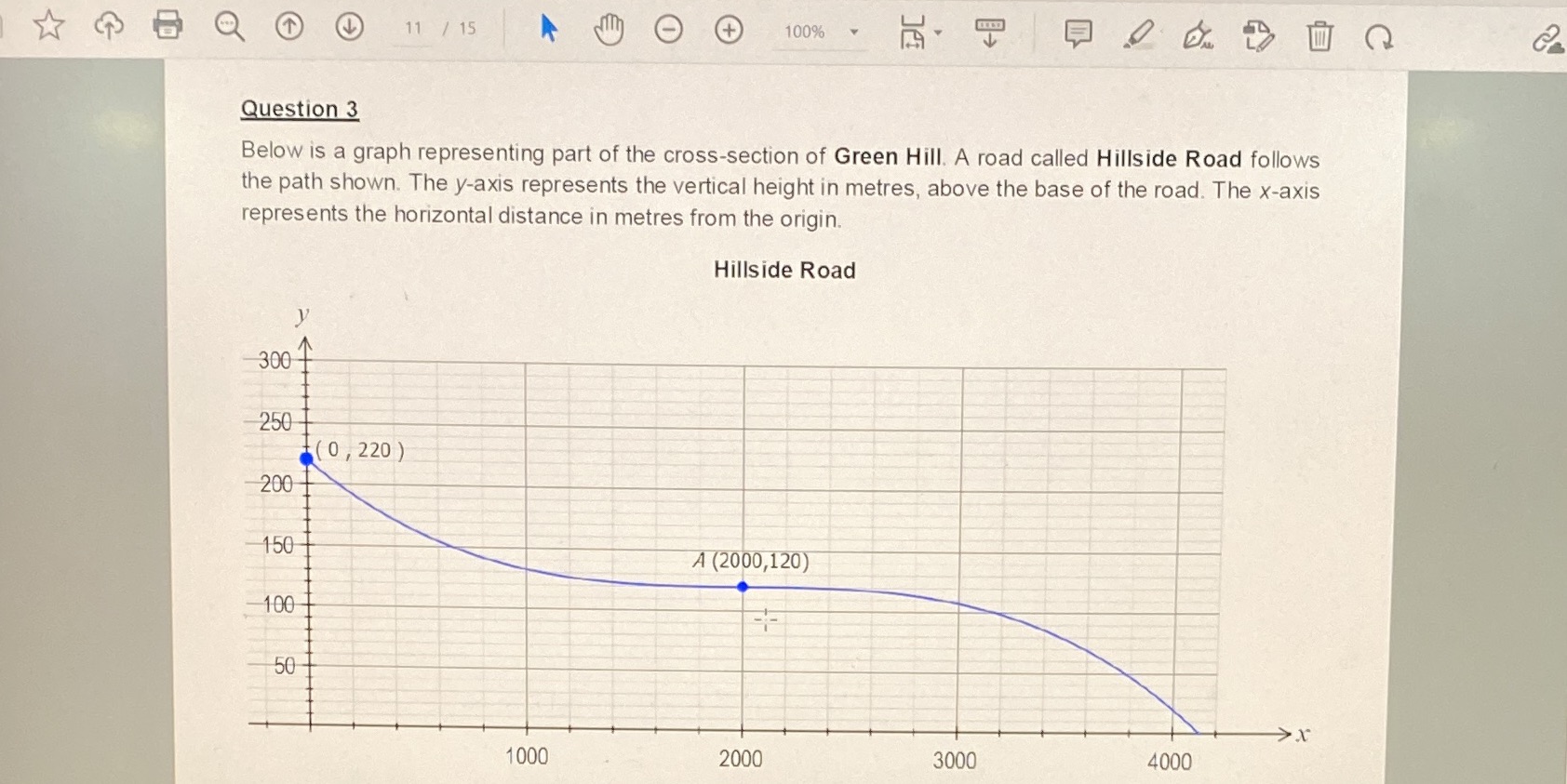Go to next page with down arrow
The height and width of the screenshot is (784, 1567).
(x=349, y=27)
